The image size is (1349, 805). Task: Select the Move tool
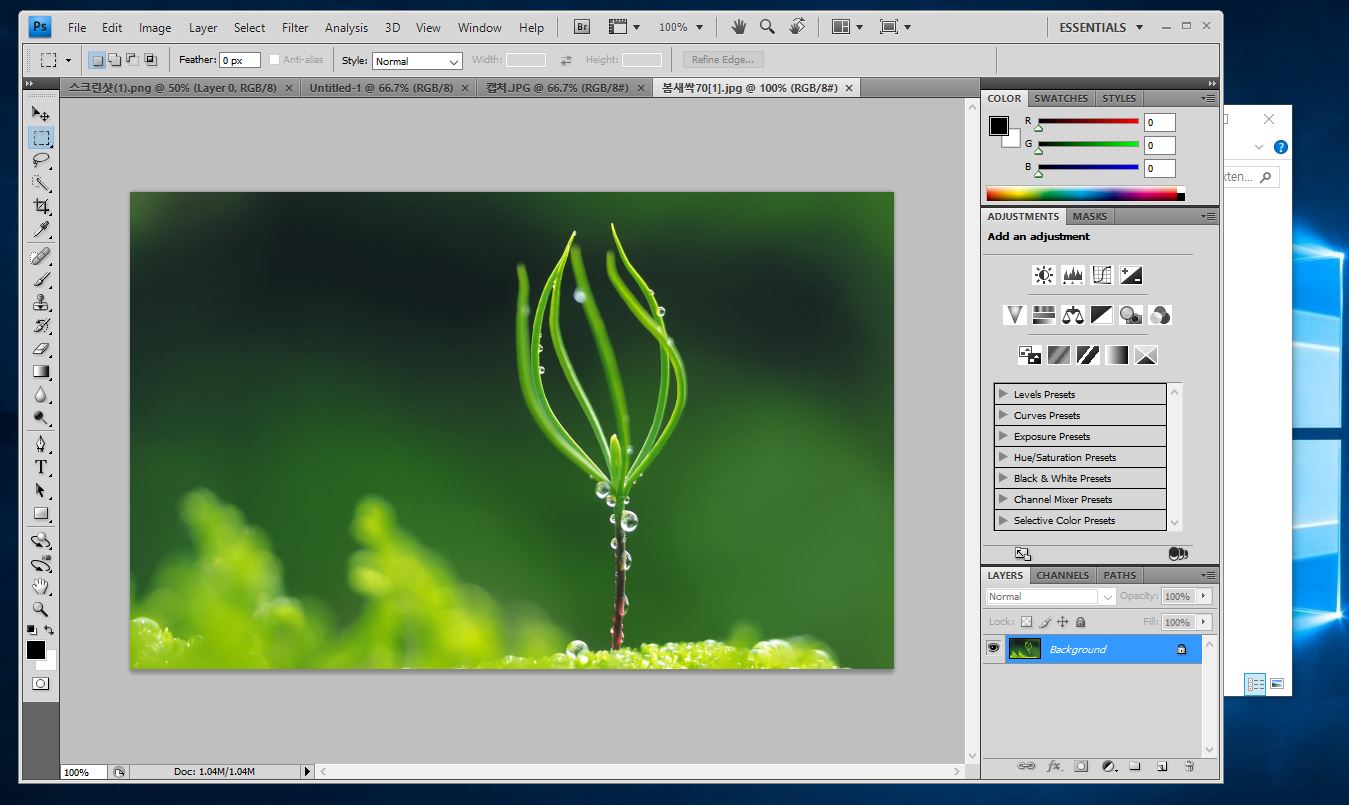[x=41, y=114]
